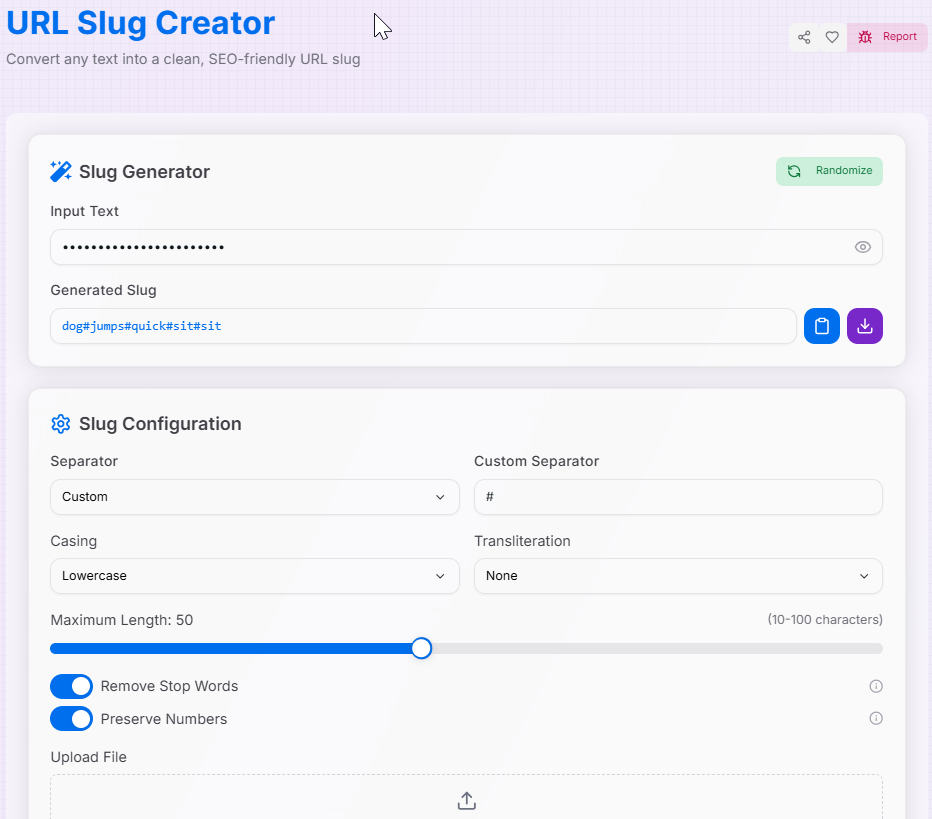The height and width of the screenshot is (819, 932).
Task: Open the Casing dropdown
Action: pyautogui.click(x=254, y=576)
